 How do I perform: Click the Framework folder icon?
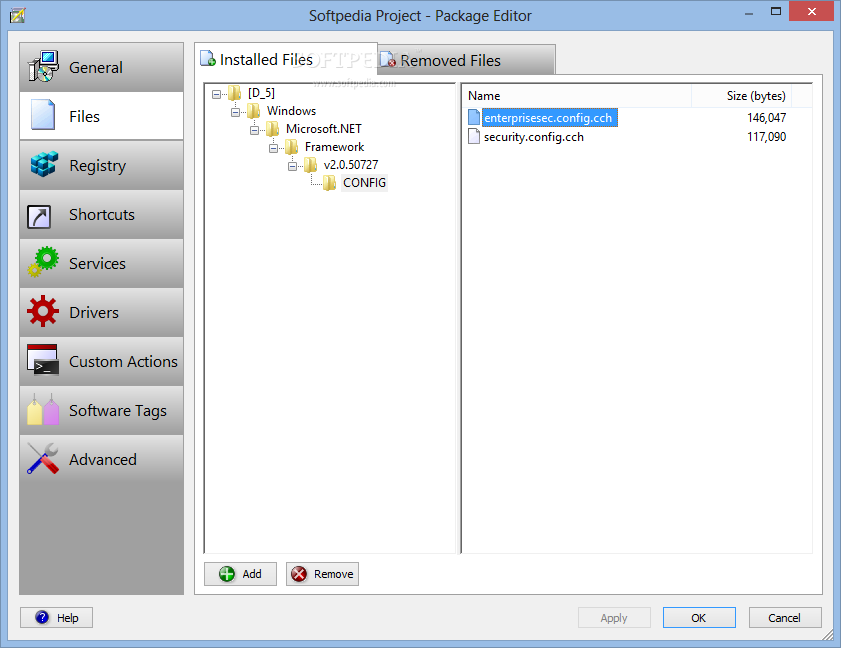coord(292,147)
